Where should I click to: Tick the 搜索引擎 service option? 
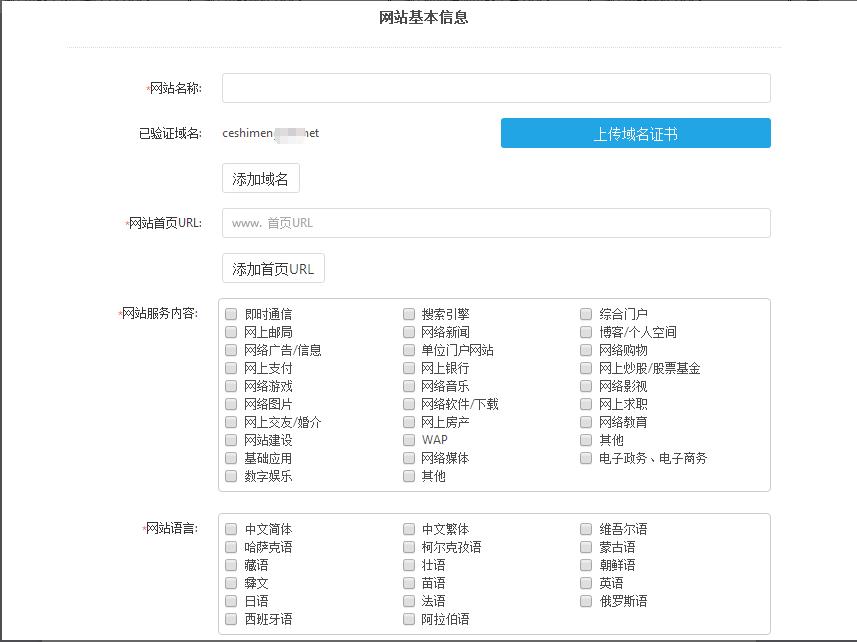coord(409,314)
